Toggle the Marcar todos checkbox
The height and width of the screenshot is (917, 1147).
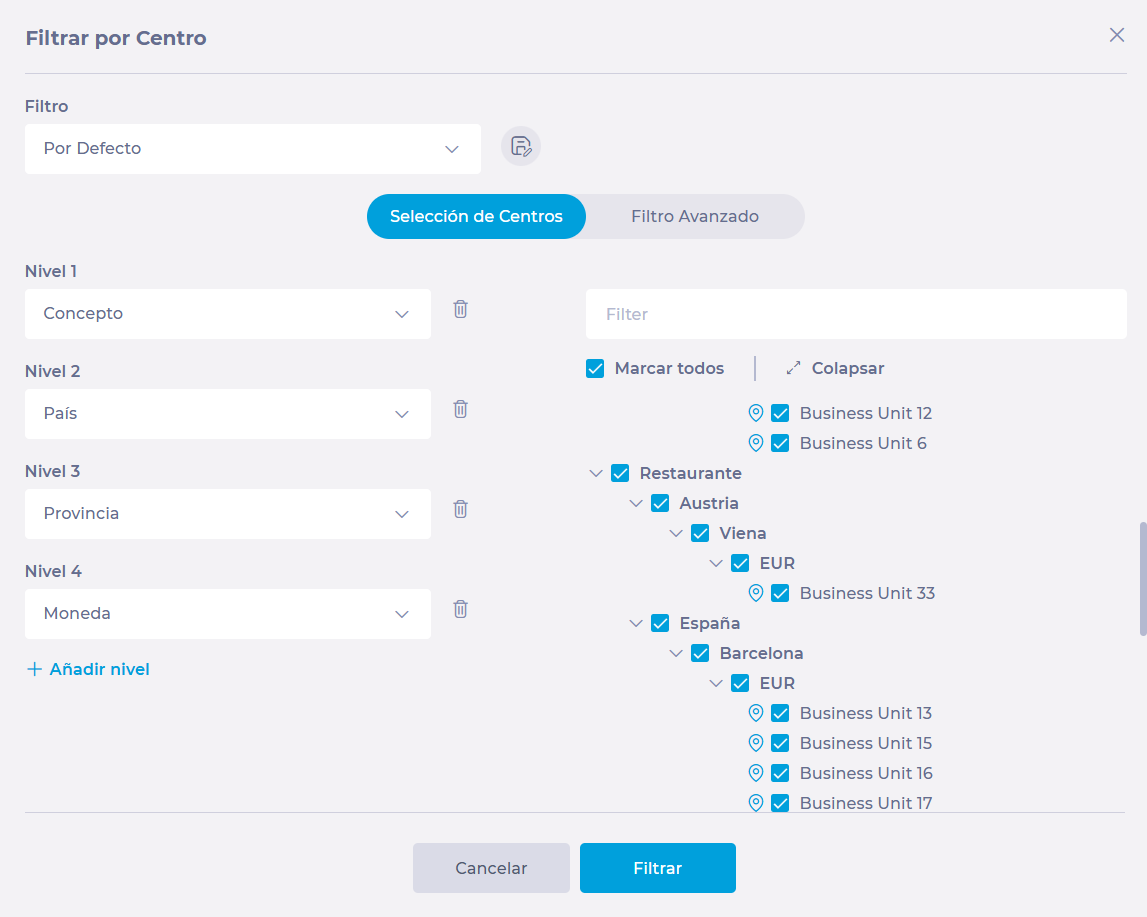click(x=595, y=369)
